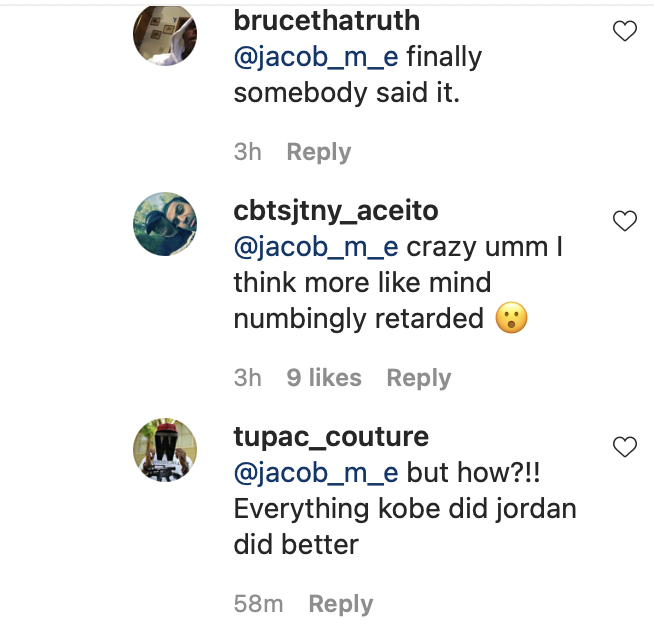Viewport: 654px width, 624px height.
Task: View tupac_couture's profile photo
Action: 165,451
